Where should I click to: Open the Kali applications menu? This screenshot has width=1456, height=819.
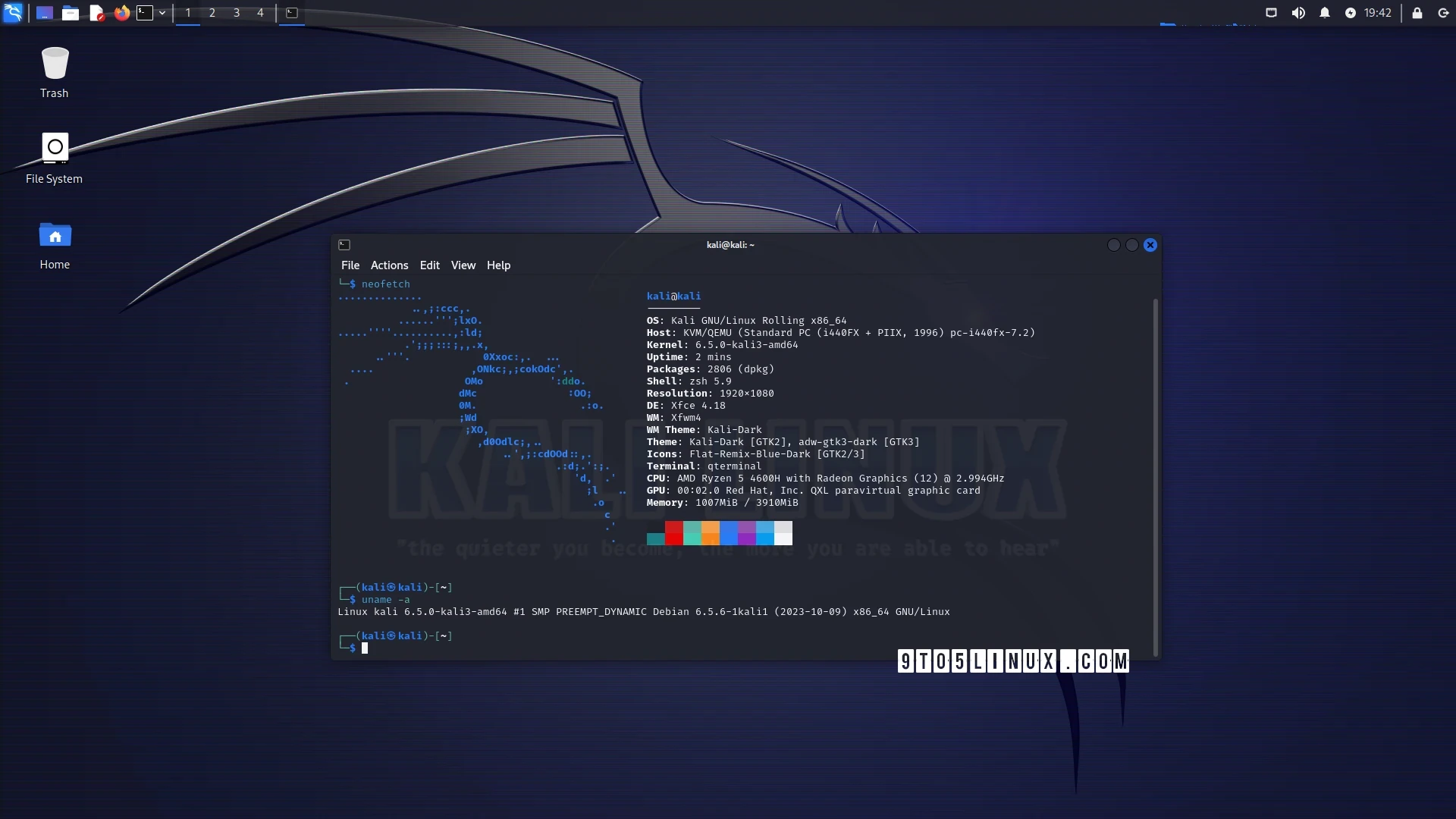click(13, 12)
